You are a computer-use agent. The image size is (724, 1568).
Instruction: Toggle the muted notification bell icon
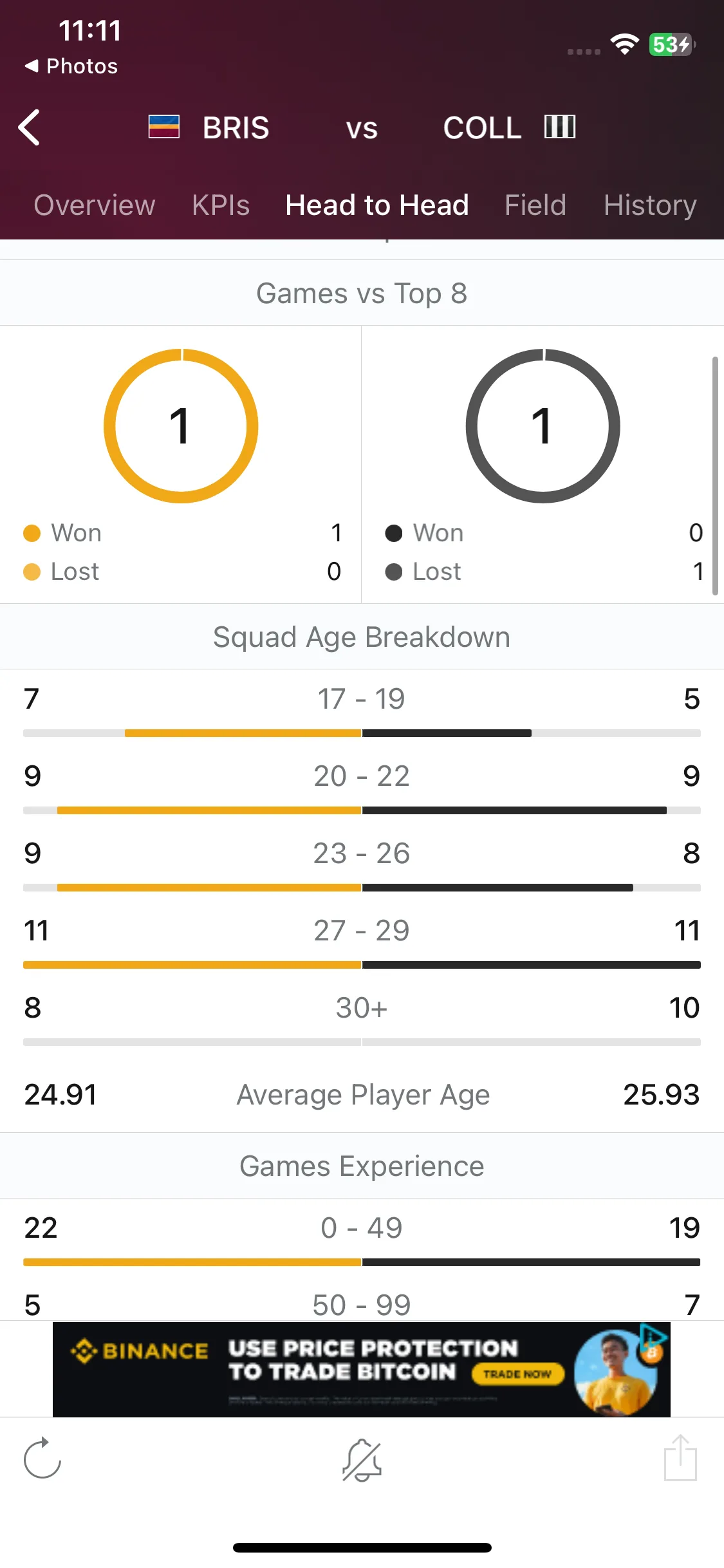click(362, 1459)
